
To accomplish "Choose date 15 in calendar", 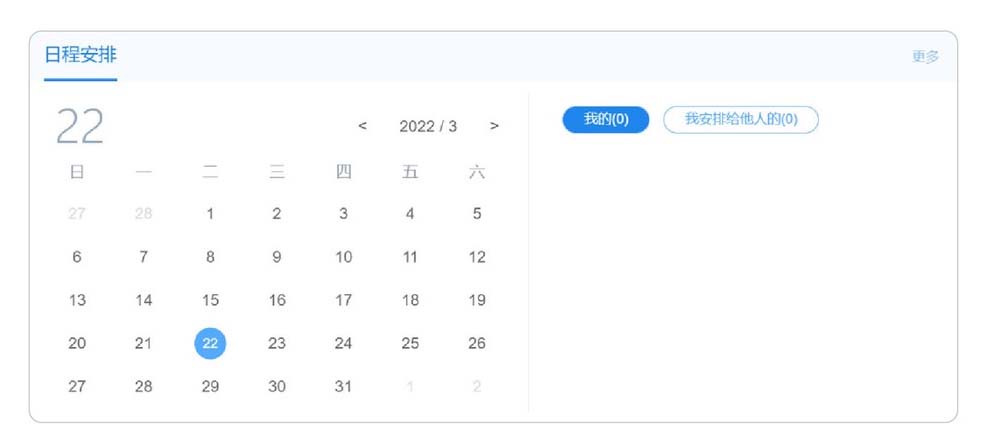I will click(x=210, y=300).
